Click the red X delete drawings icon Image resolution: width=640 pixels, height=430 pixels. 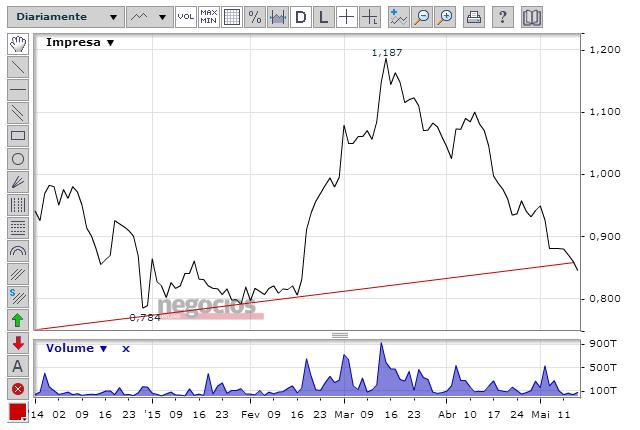tap(18, 389)
